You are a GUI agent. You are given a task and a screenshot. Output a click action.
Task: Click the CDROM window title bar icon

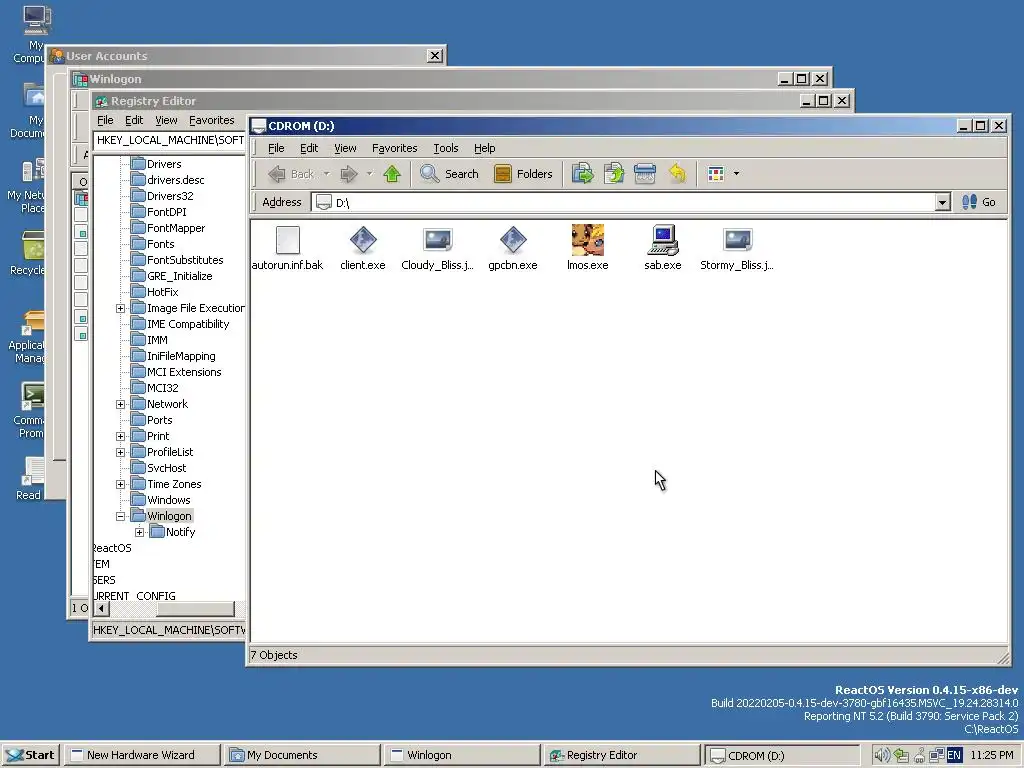click(259, 126)
